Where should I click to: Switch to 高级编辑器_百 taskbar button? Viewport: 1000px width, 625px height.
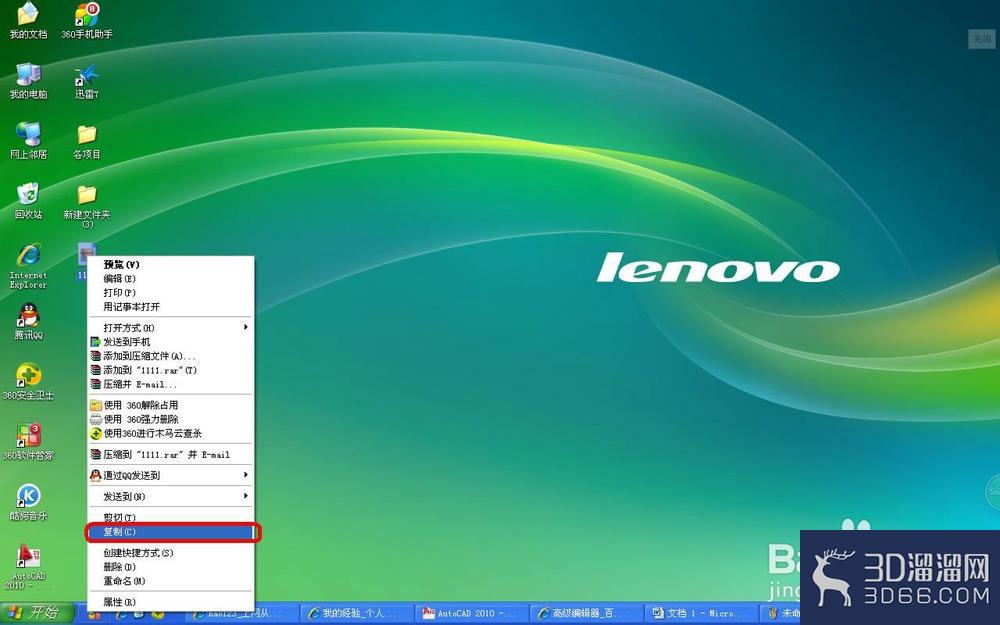(x=586, y=614)
